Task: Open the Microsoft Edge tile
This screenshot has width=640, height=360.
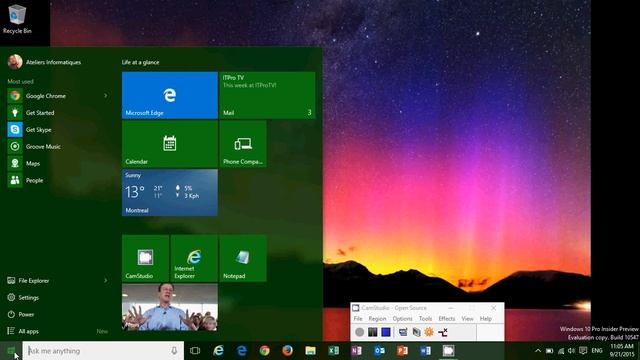Action: (170, 95)
